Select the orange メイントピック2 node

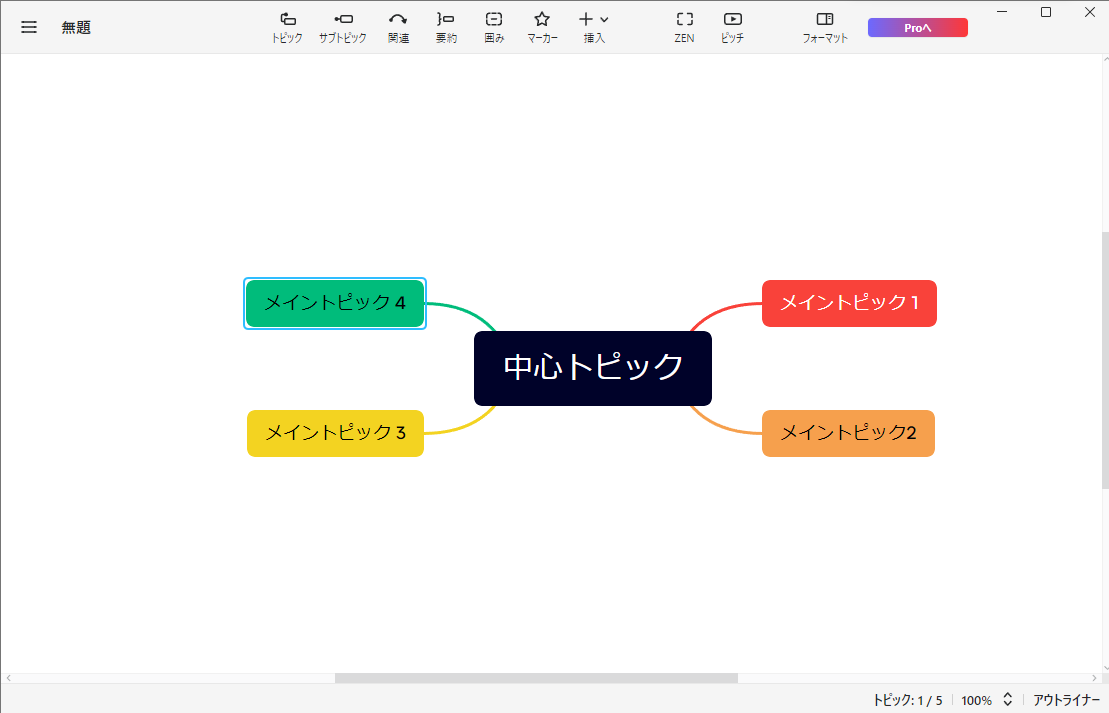(848, 433)
